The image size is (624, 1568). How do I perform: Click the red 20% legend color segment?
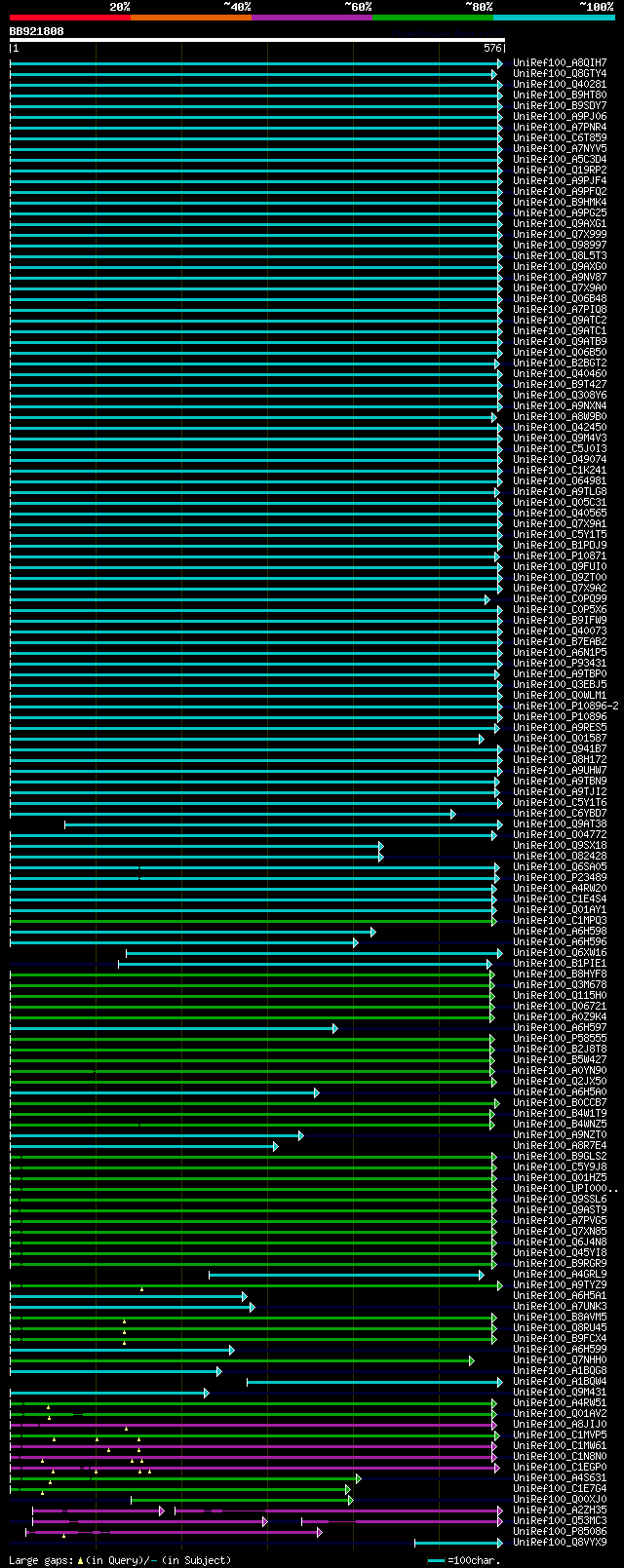[70, 18]
